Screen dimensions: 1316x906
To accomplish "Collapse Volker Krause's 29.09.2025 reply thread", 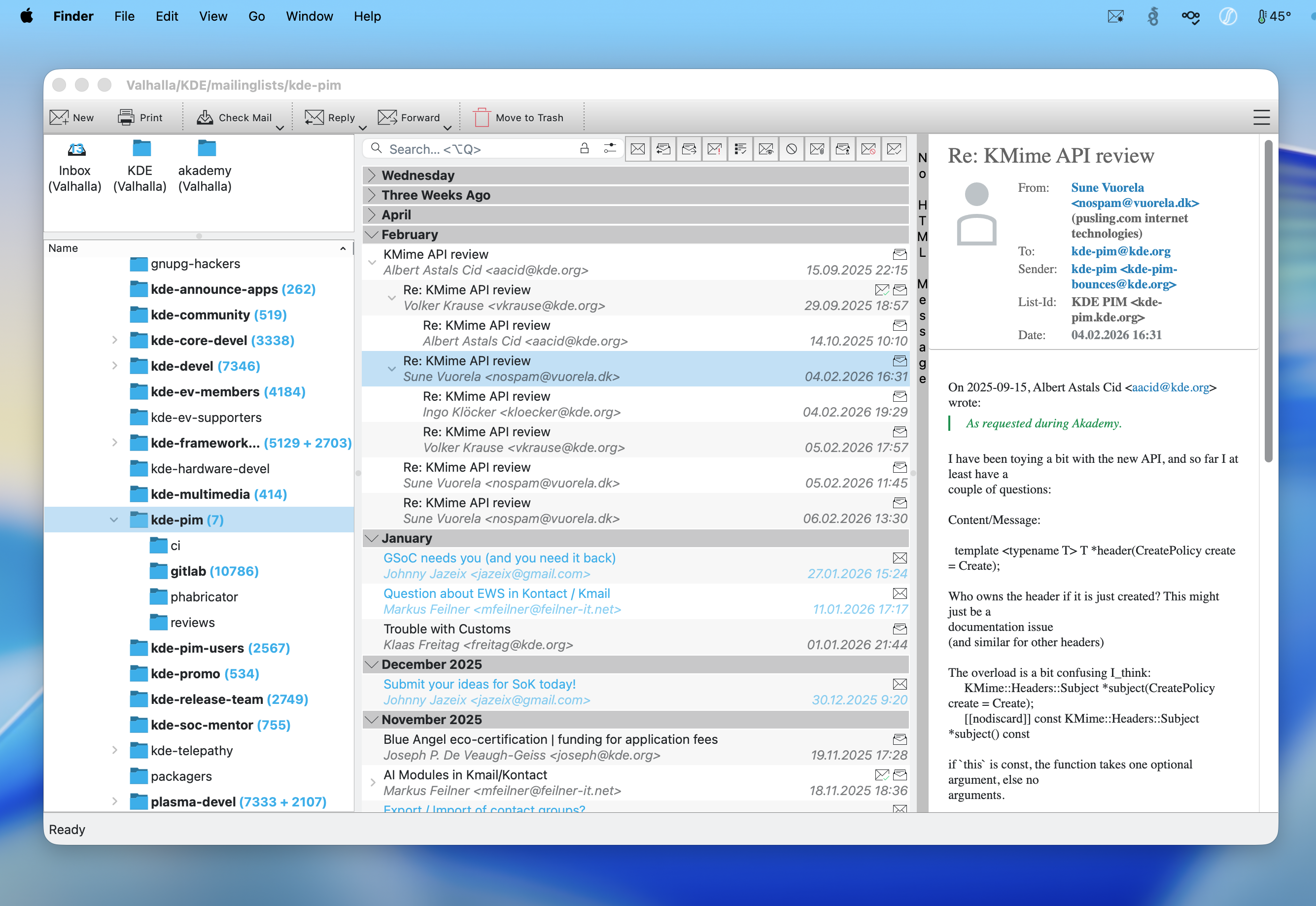I will (391, 297).
